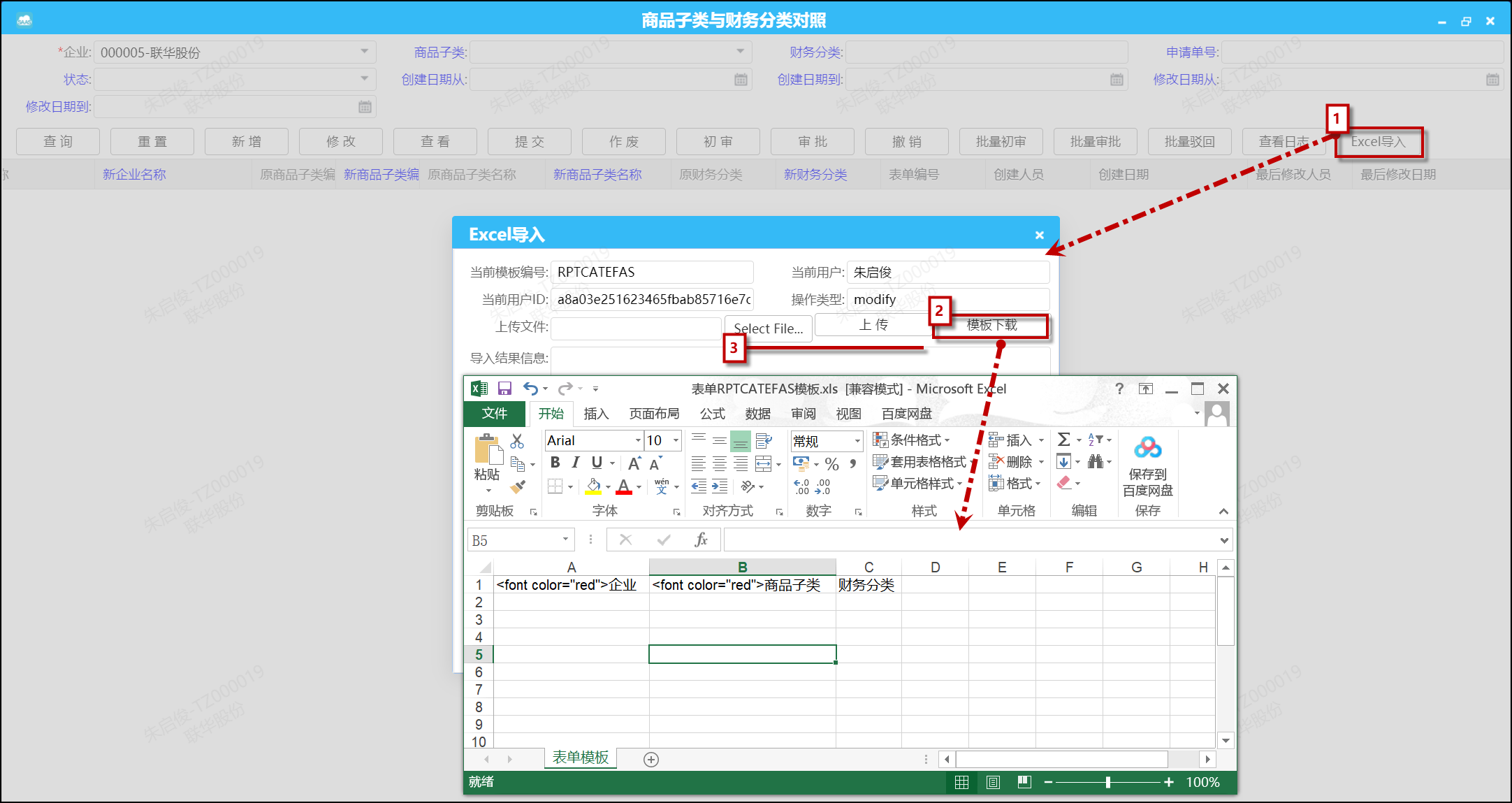Image resolution: width=1512 pixels, height=803 pixels.
Task: Switch to the 数据 ribbon tab
Action: (x=757, y=414)
